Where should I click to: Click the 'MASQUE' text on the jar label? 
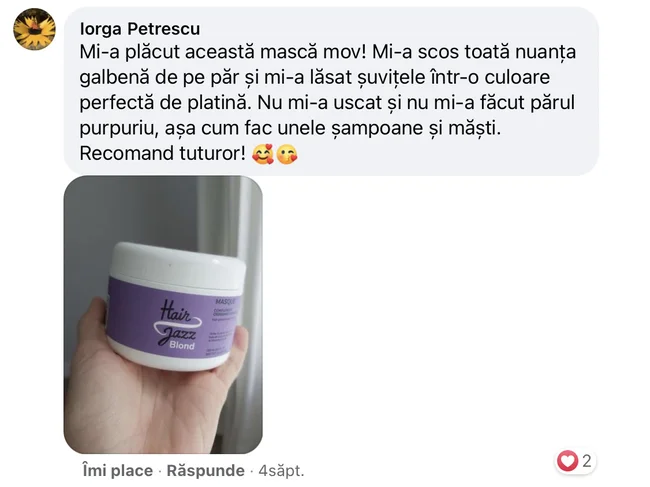coord(227,302)
